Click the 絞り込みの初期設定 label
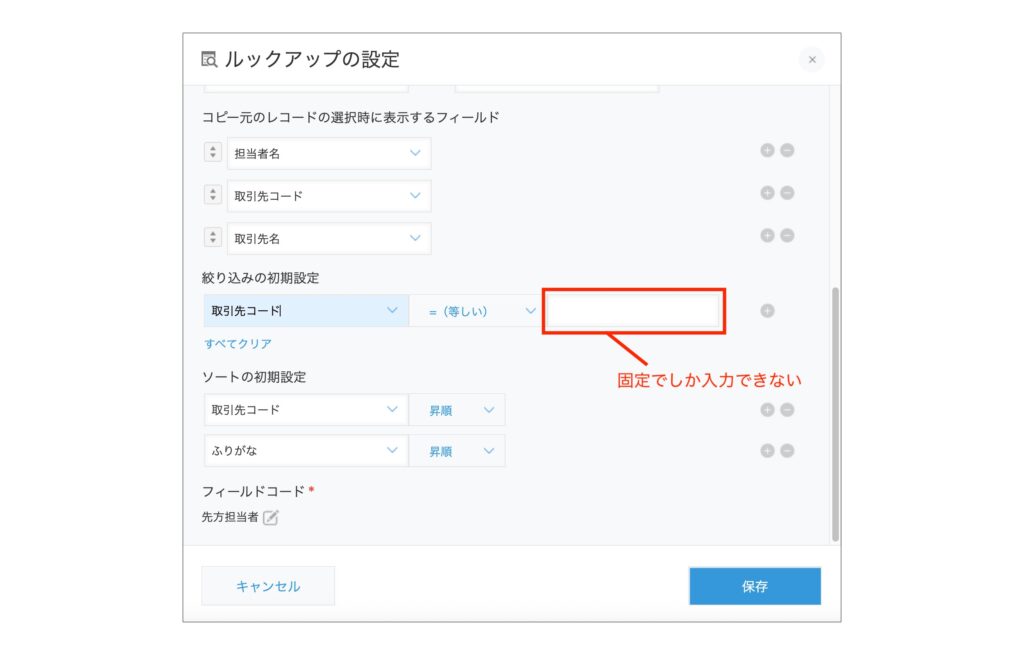 [x=261, y=278]
